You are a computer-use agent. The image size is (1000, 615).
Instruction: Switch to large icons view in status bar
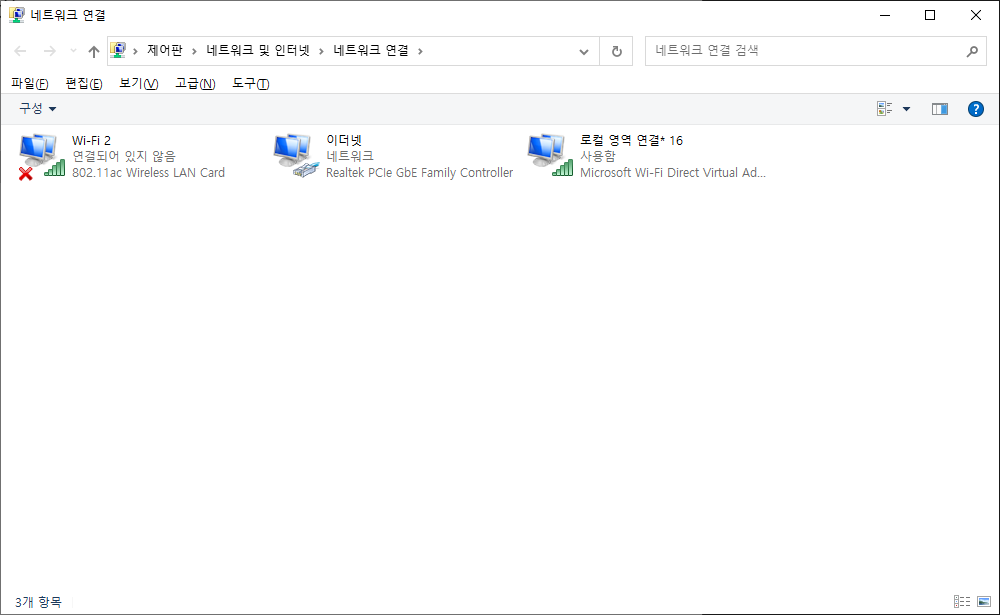[x=983, y=602]
